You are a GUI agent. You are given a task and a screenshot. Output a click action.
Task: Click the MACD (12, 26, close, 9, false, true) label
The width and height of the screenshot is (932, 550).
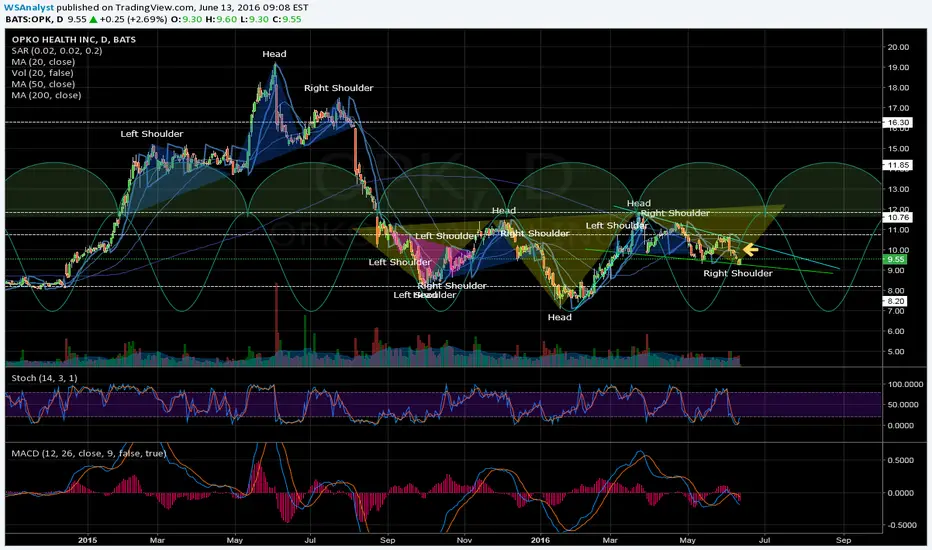point(89,454)
